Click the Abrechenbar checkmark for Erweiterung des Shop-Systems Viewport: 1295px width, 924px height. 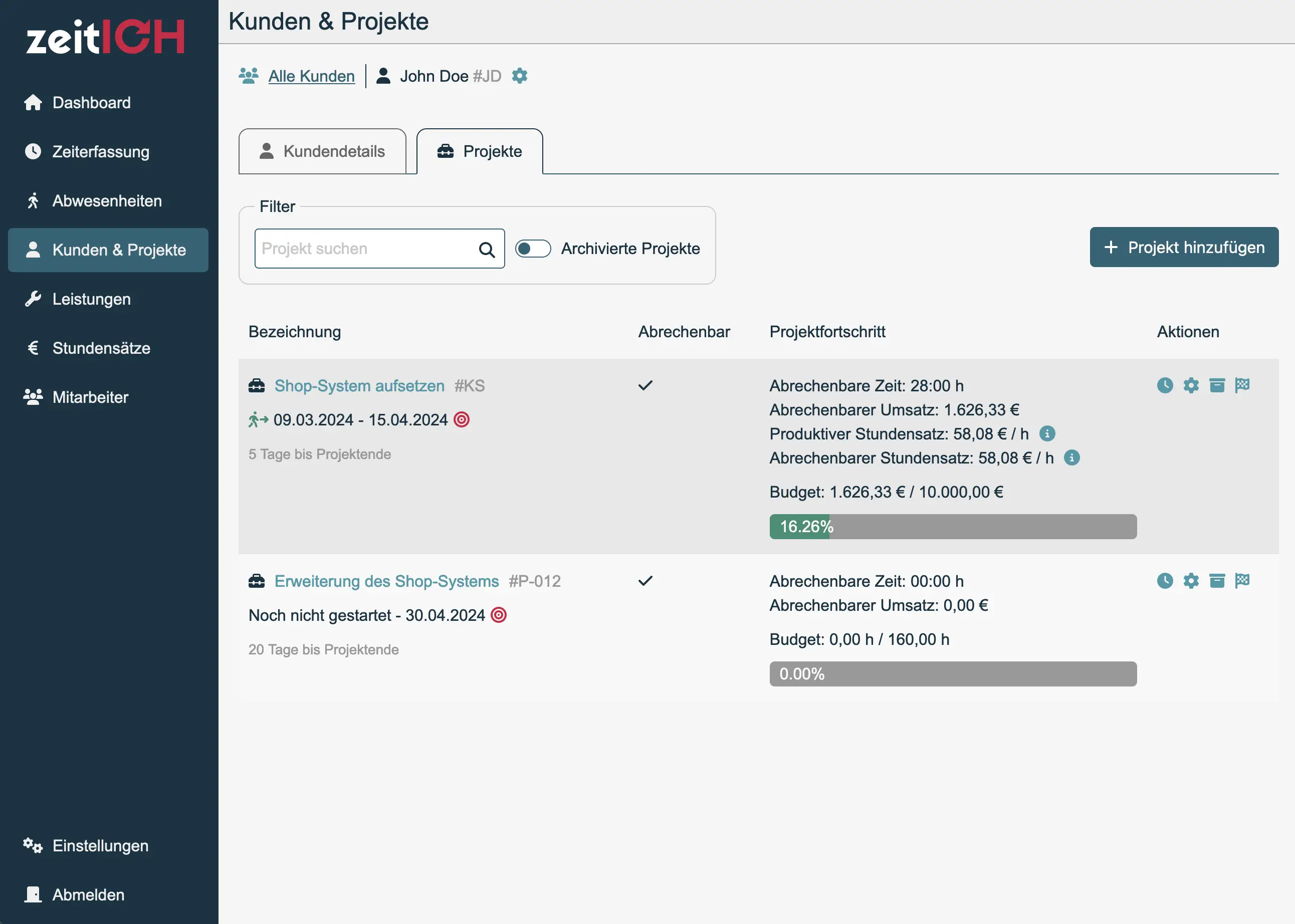pos(645,581)
